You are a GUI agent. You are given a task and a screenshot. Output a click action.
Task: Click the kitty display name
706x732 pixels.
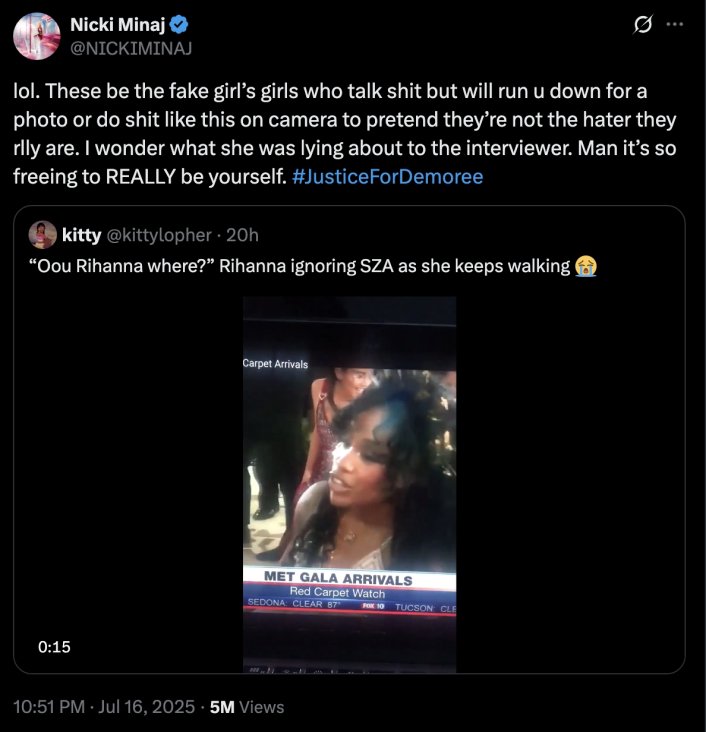[x=81, y=235]
